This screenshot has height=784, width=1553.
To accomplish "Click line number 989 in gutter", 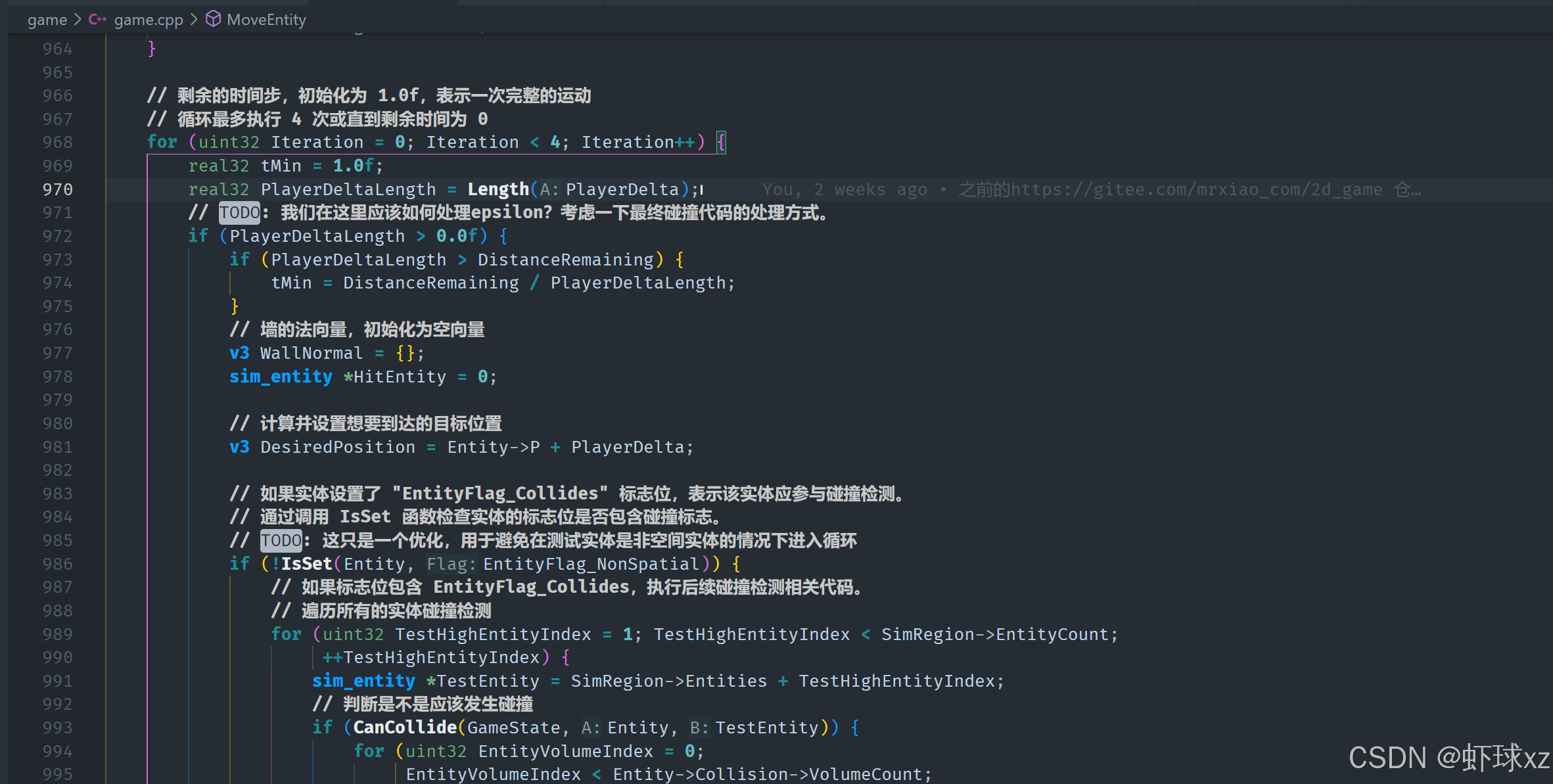I will 58,634.
